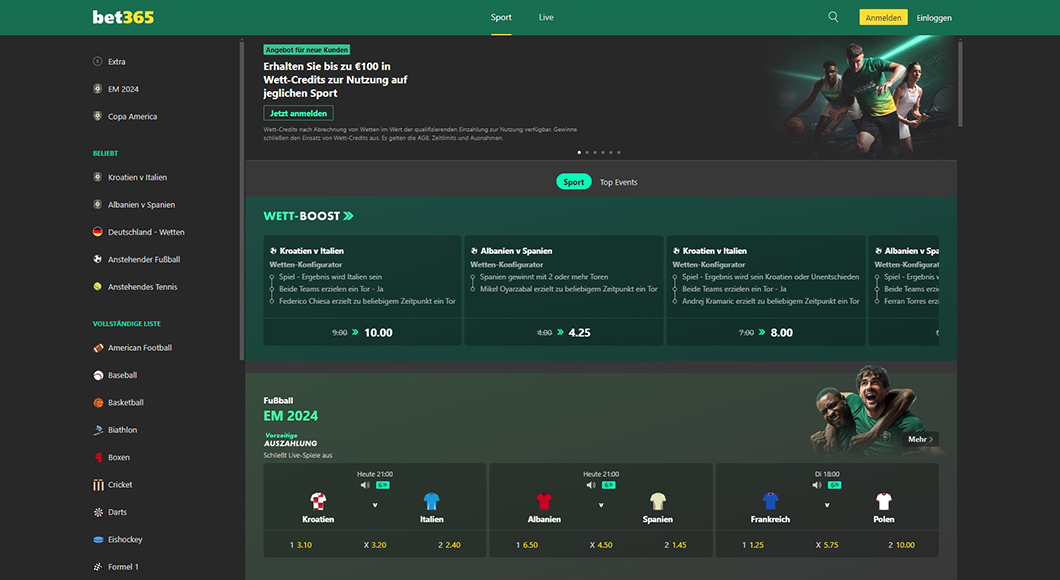
Task: Click the Anstehendes Tennis ball icon
Action: pyautogui.click(x=97, y=287)
